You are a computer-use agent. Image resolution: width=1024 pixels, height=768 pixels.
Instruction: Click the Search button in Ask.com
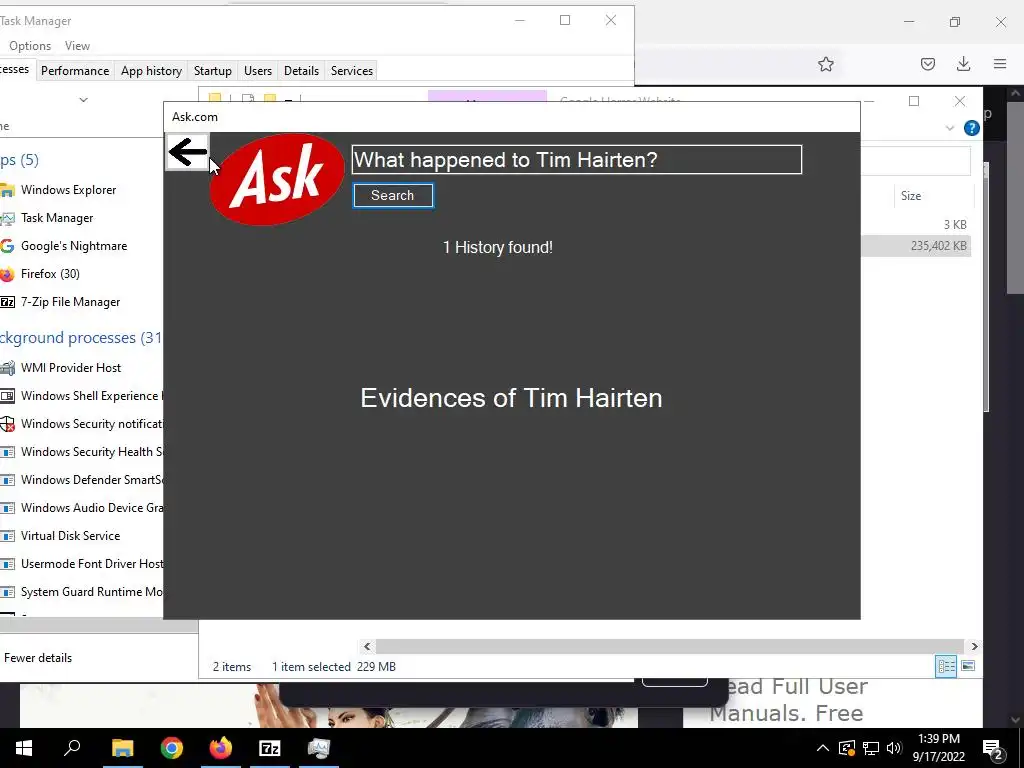392,195
